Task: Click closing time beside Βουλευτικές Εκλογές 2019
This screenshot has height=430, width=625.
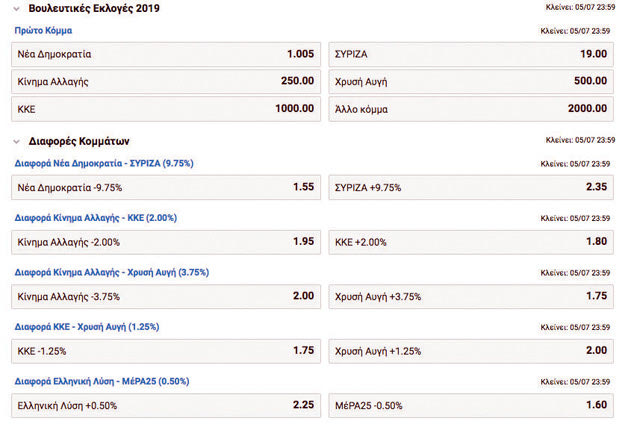Action: (x=580, y=7)
